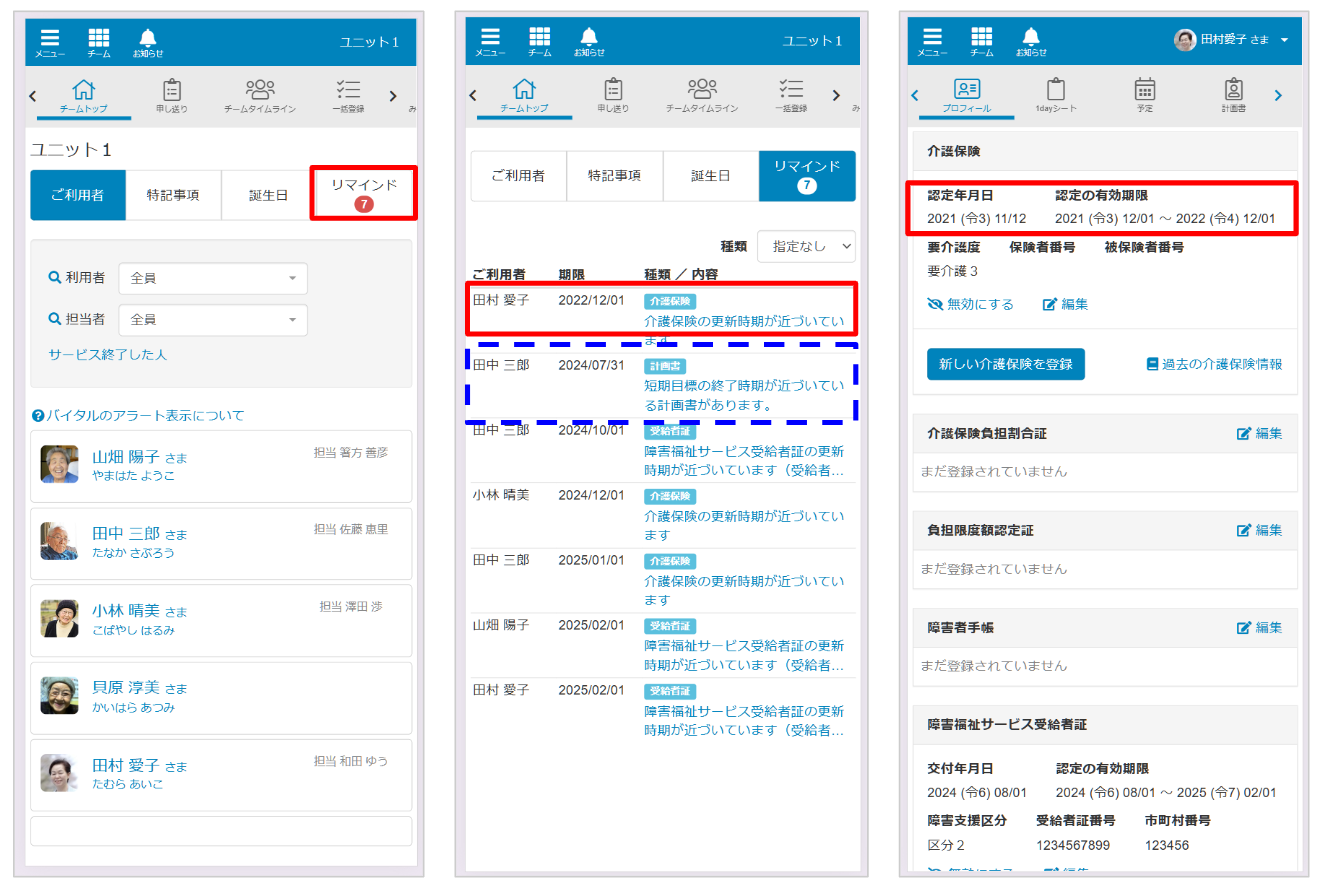The width and height of the screenshot is (1318, 882).
Task: Open the 田村愛子 さま user dropdown
Action: 1231,40
